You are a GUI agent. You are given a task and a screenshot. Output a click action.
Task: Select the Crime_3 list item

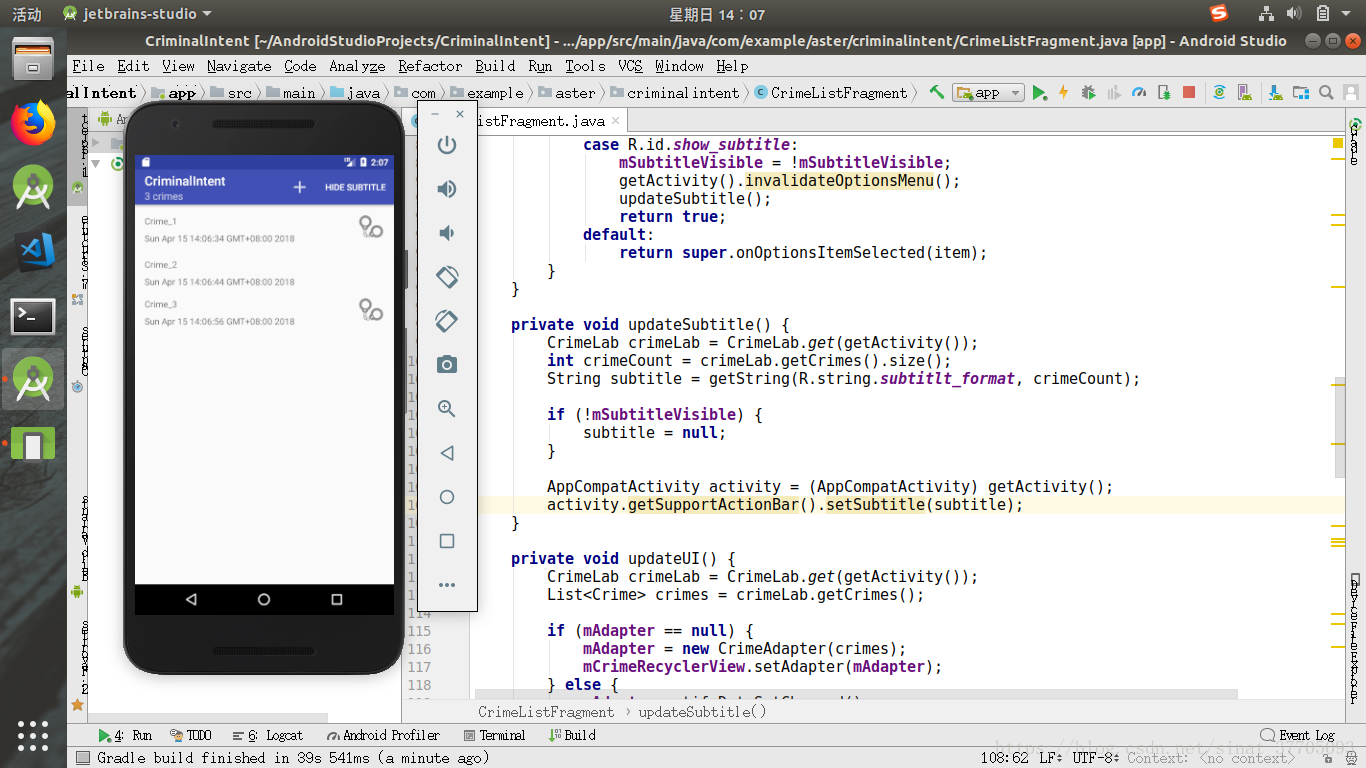[x=264, y=312]
